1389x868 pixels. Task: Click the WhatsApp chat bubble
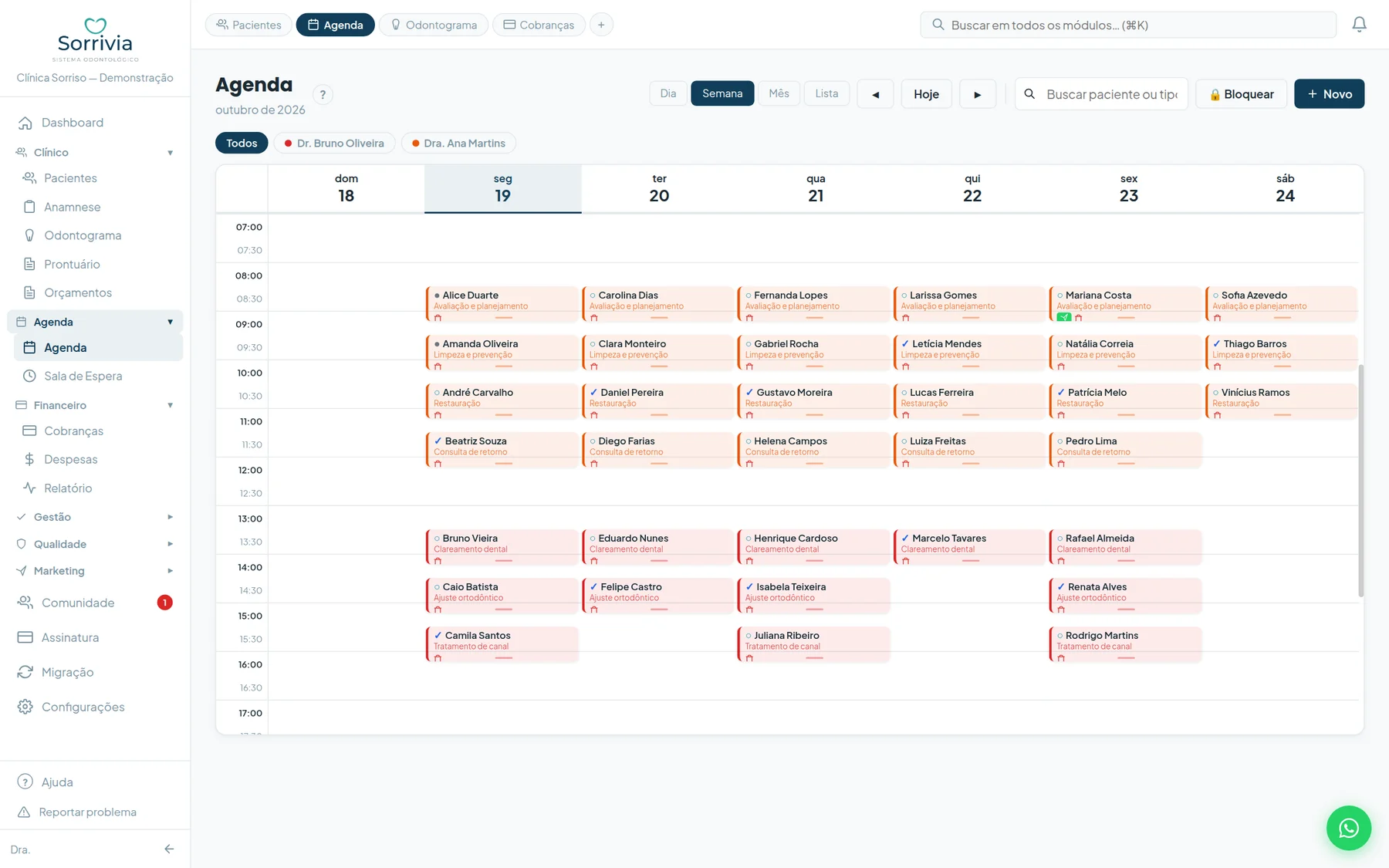coord(1348,828)
